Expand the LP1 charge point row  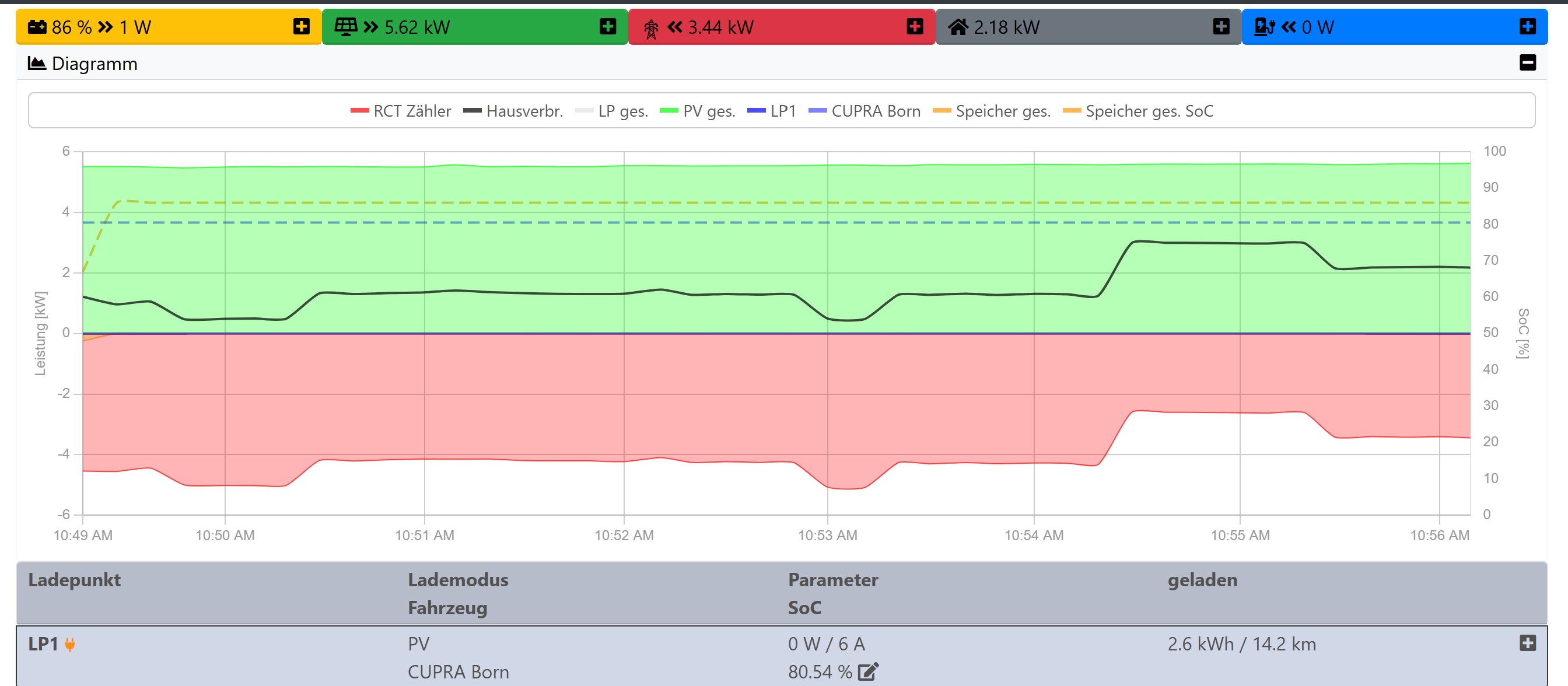[1527, 643]
